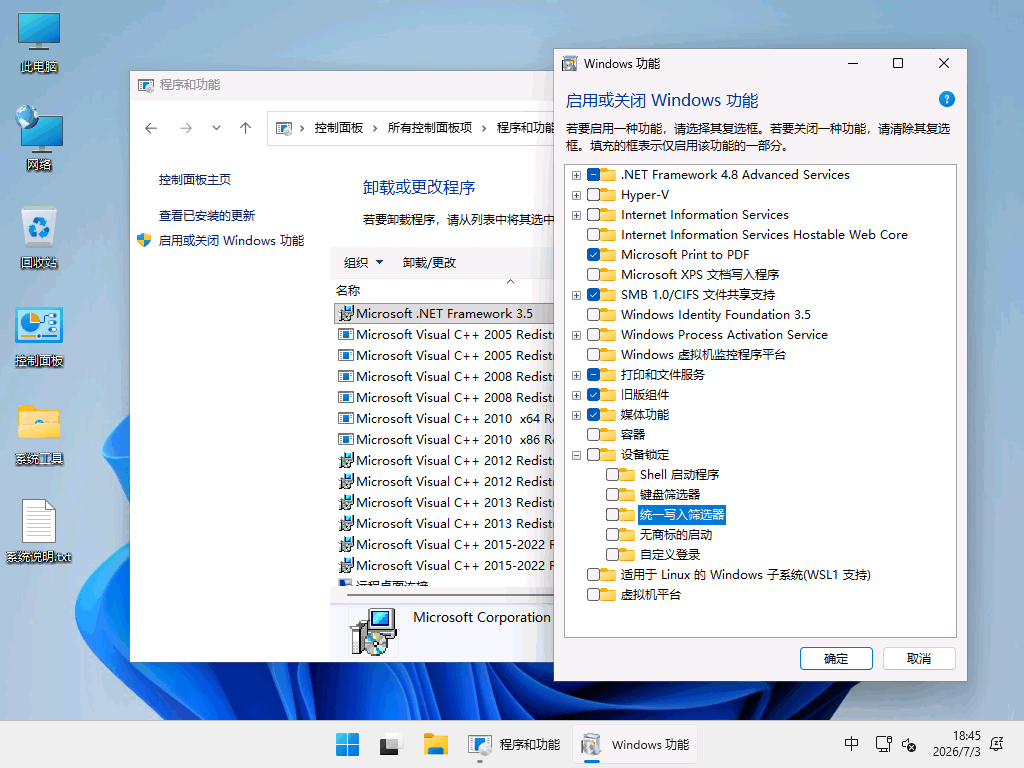Click the Microsoft .NET Framework 3.5 program icon
Viewport: 1024px width, 768px height.
point(345,313)
